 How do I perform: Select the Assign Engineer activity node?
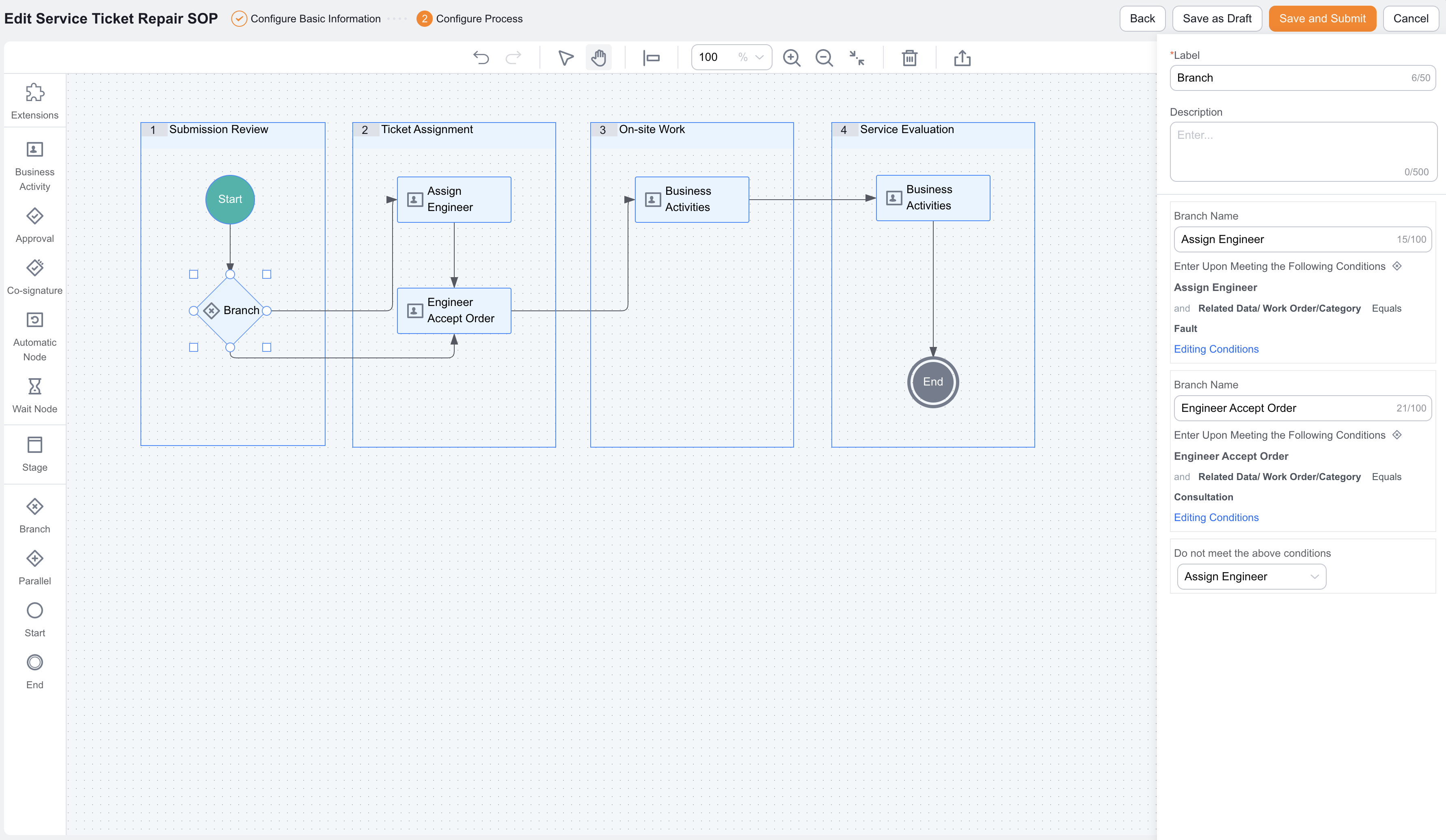coord(454,199)
